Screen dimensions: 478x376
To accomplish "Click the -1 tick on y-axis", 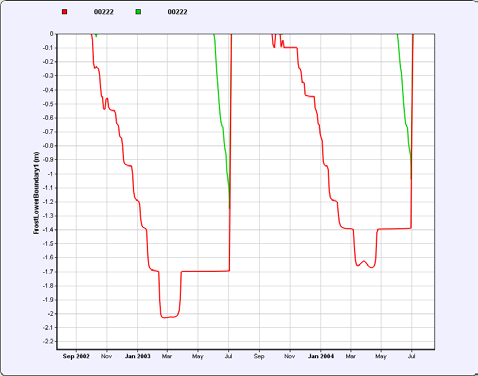I will [51, 174].
